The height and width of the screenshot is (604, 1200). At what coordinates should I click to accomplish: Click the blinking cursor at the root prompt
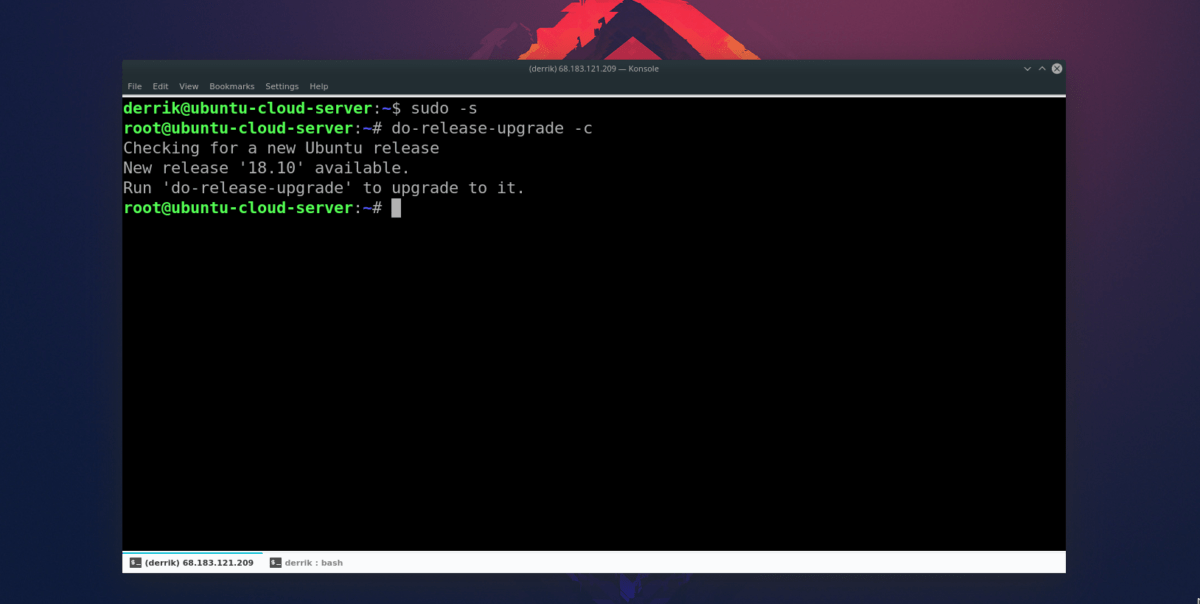click(x=395, y=207)
